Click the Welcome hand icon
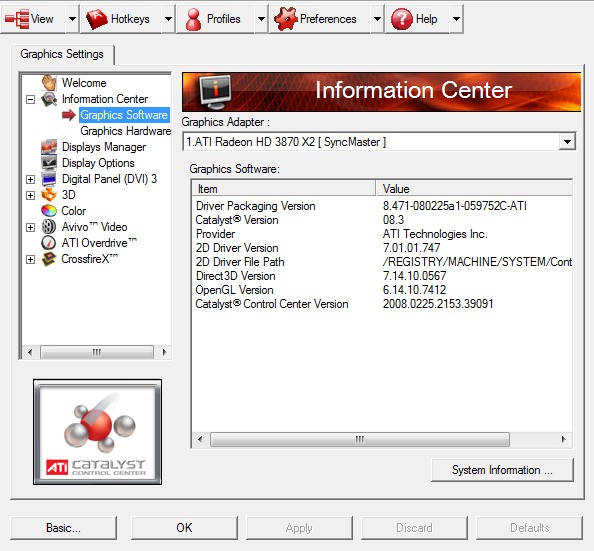Screen dimensions: 594x551 (49, 83)
